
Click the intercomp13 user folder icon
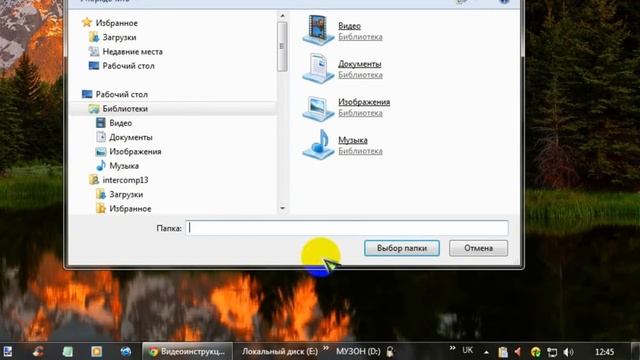[x=94, y=180]
